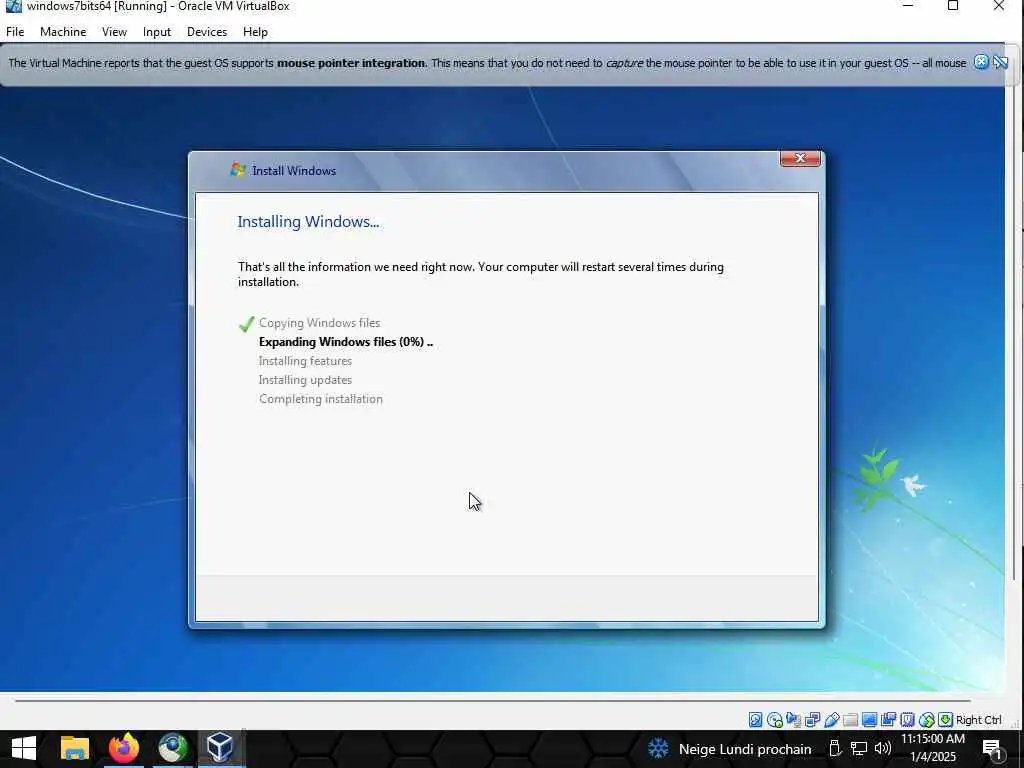The width and height of the screenshot is (1024, 768).
Task: Close the Install Windows dialog
Action: click(800, 158)
